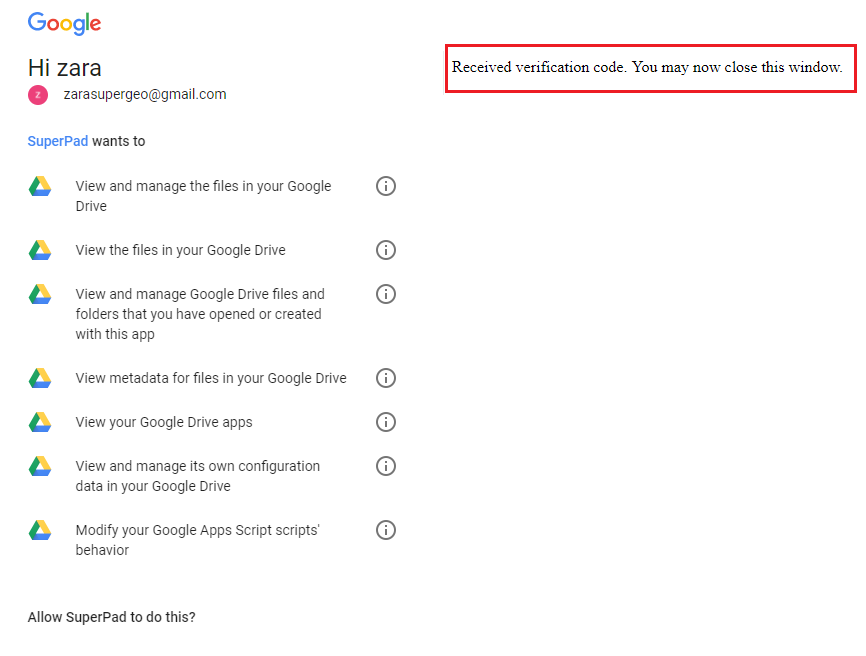This screenshot has width=866, height=656.
Task: Click the Google logo
Action: coord(64,23)
